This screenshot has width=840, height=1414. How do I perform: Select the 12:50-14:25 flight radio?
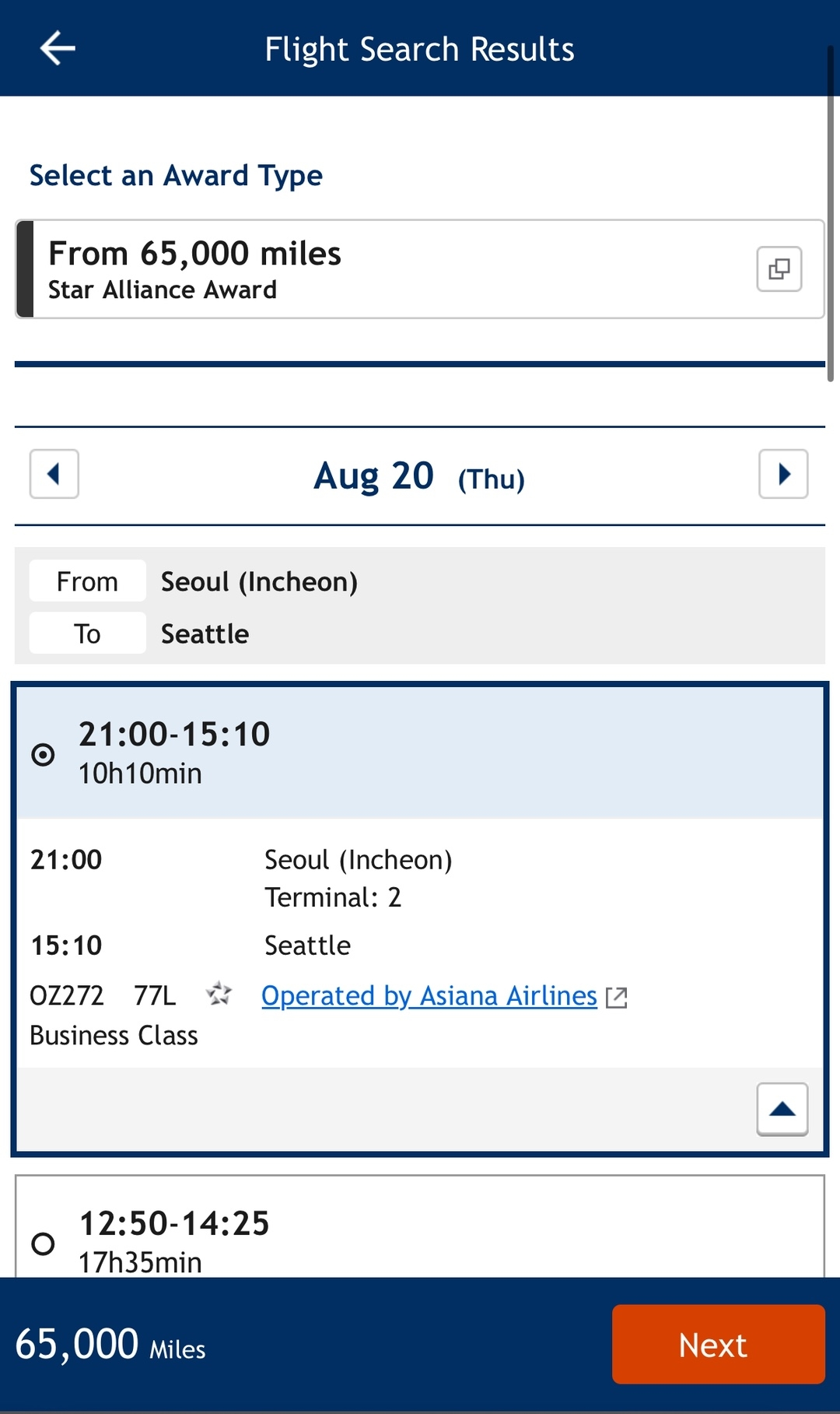pyautogui.click(x=43, y=1243)
